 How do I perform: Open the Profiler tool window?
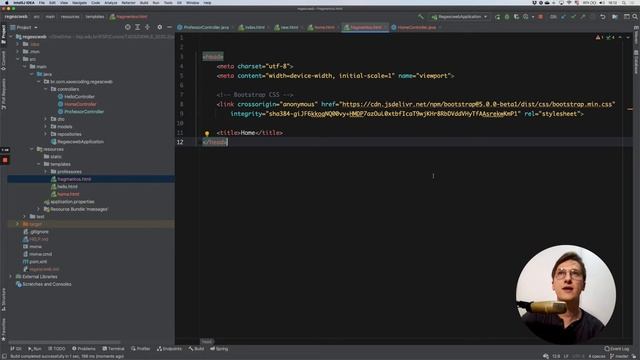[141, 349]
